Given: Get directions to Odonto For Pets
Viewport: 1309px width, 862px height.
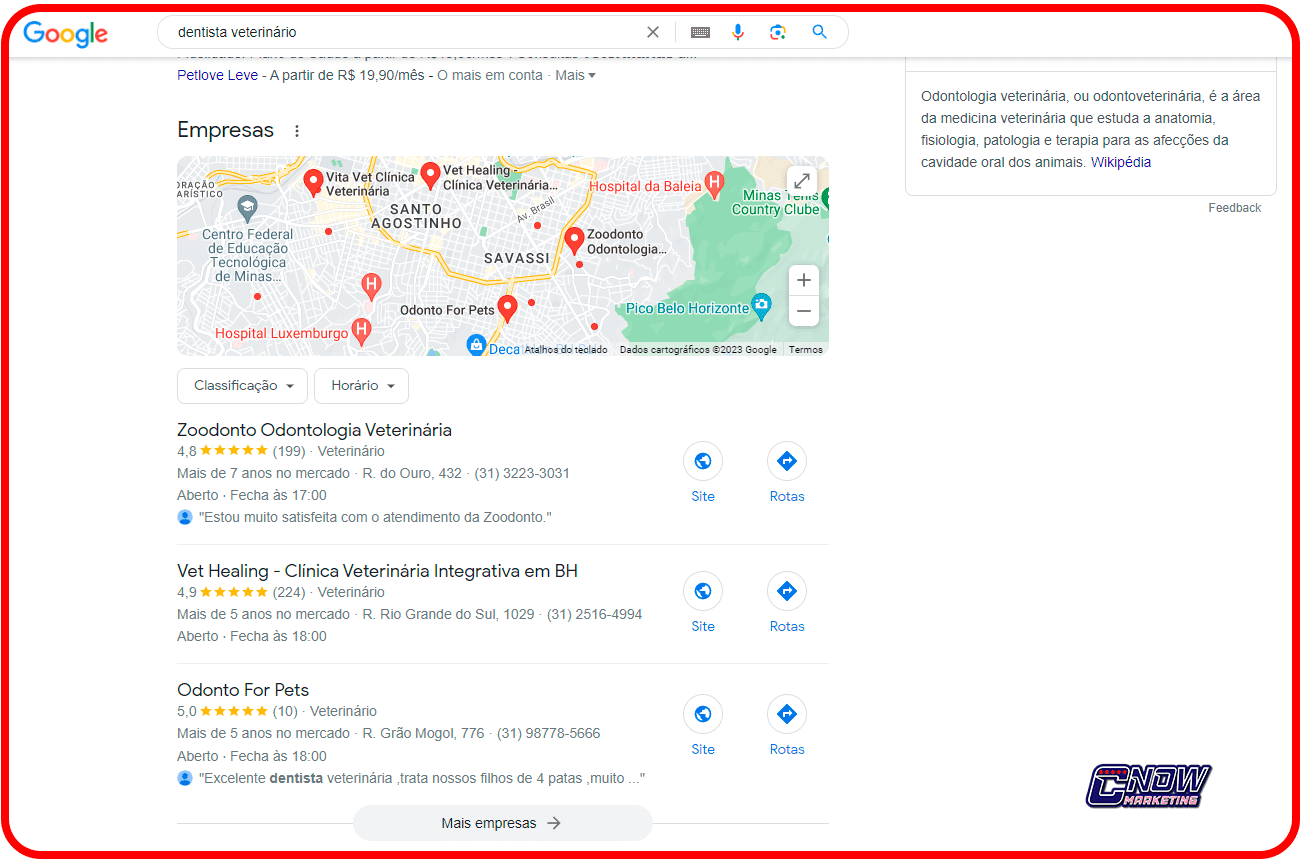Looking at the screenshot, I should click(787, 714).
